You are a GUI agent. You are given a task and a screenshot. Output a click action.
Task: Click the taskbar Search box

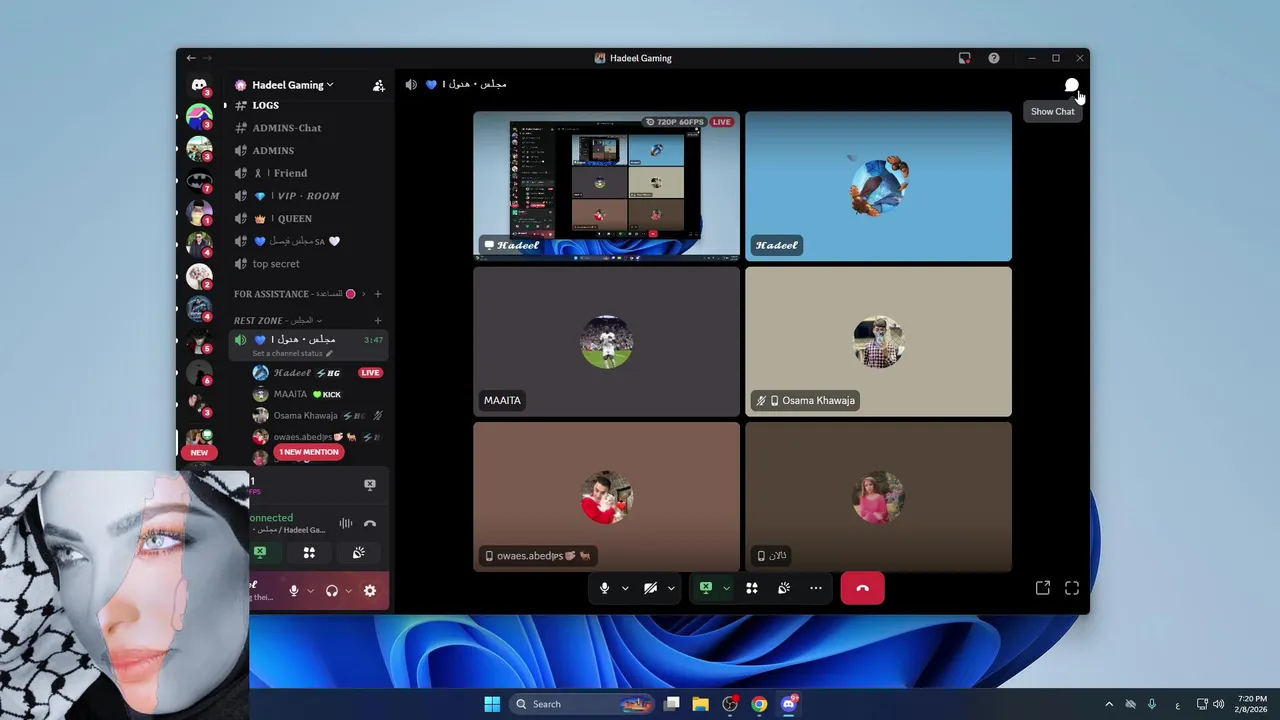coord(582,704)
